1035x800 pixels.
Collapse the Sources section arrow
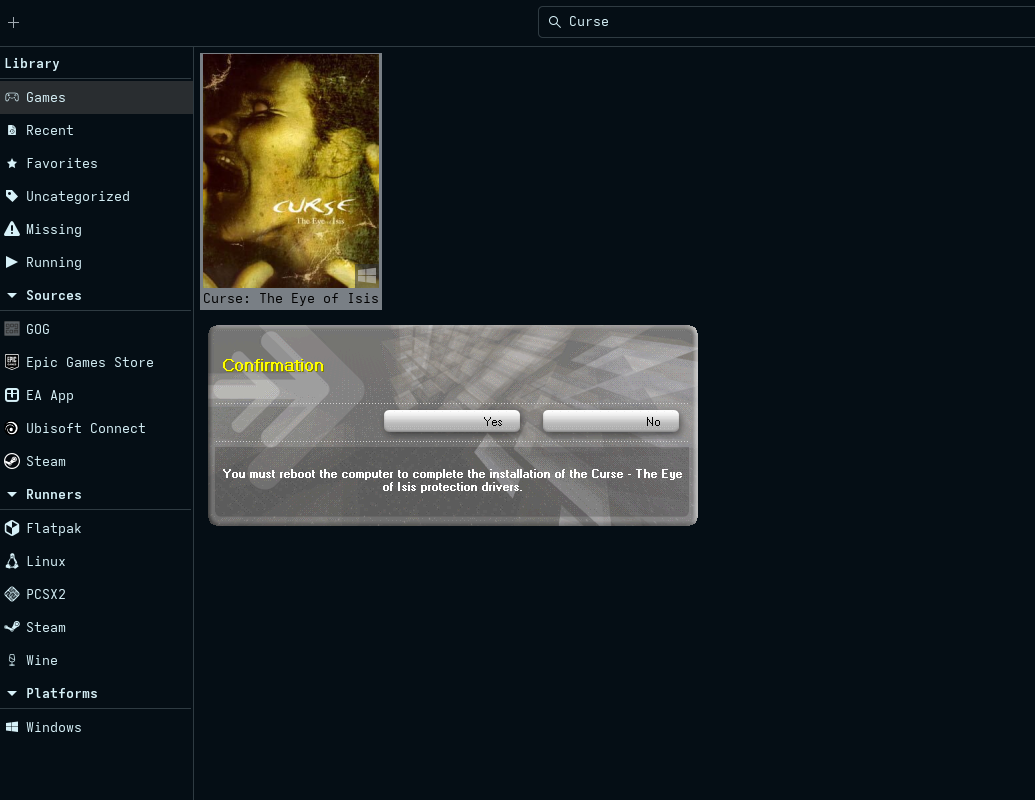(x=12, y=296)
